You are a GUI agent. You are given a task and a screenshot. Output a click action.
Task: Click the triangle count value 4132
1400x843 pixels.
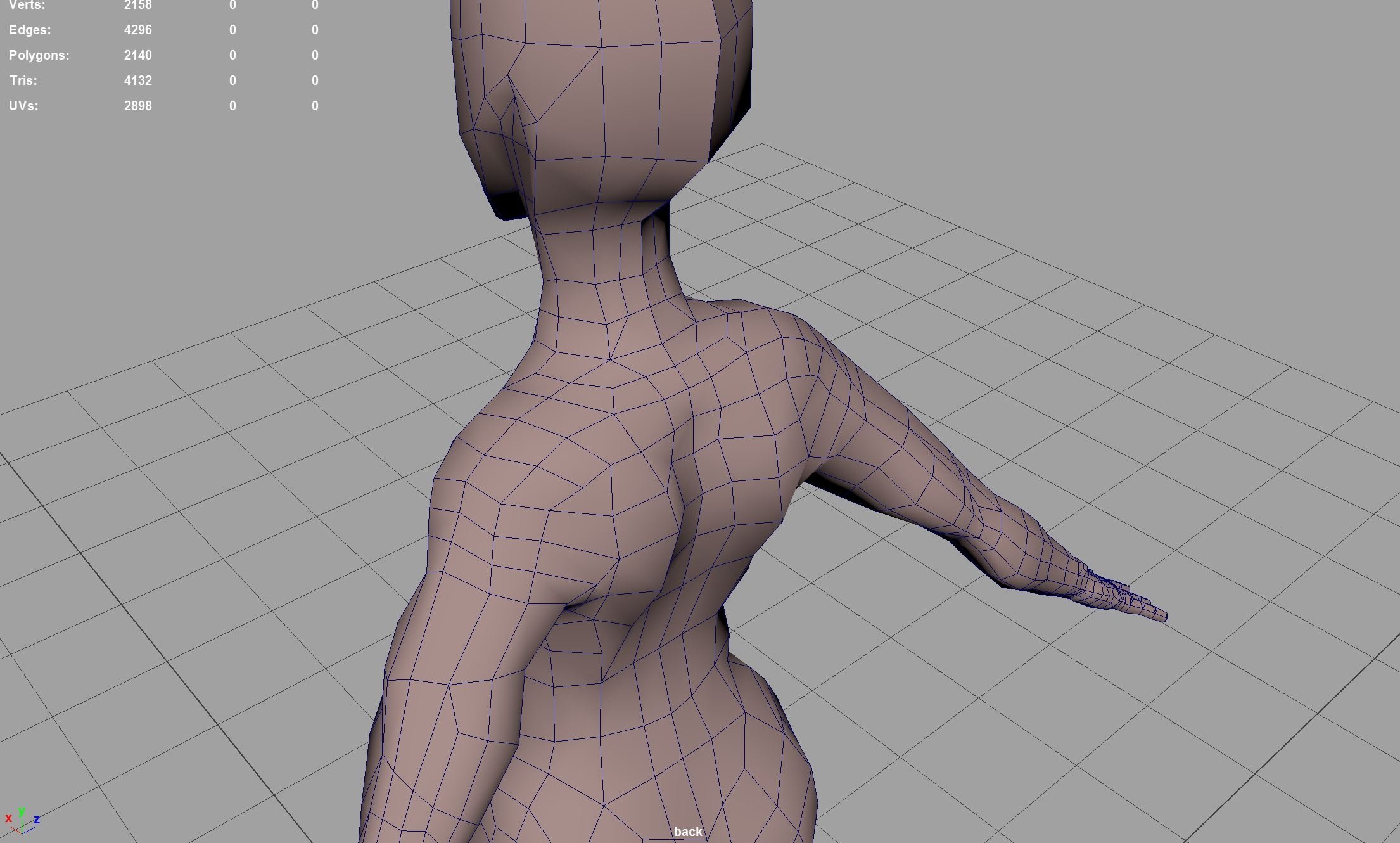(138, 80)
